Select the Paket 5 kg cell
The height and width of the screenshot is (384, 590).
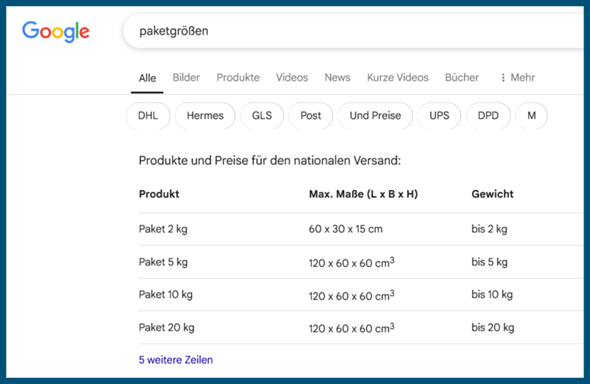coord(163,262)
